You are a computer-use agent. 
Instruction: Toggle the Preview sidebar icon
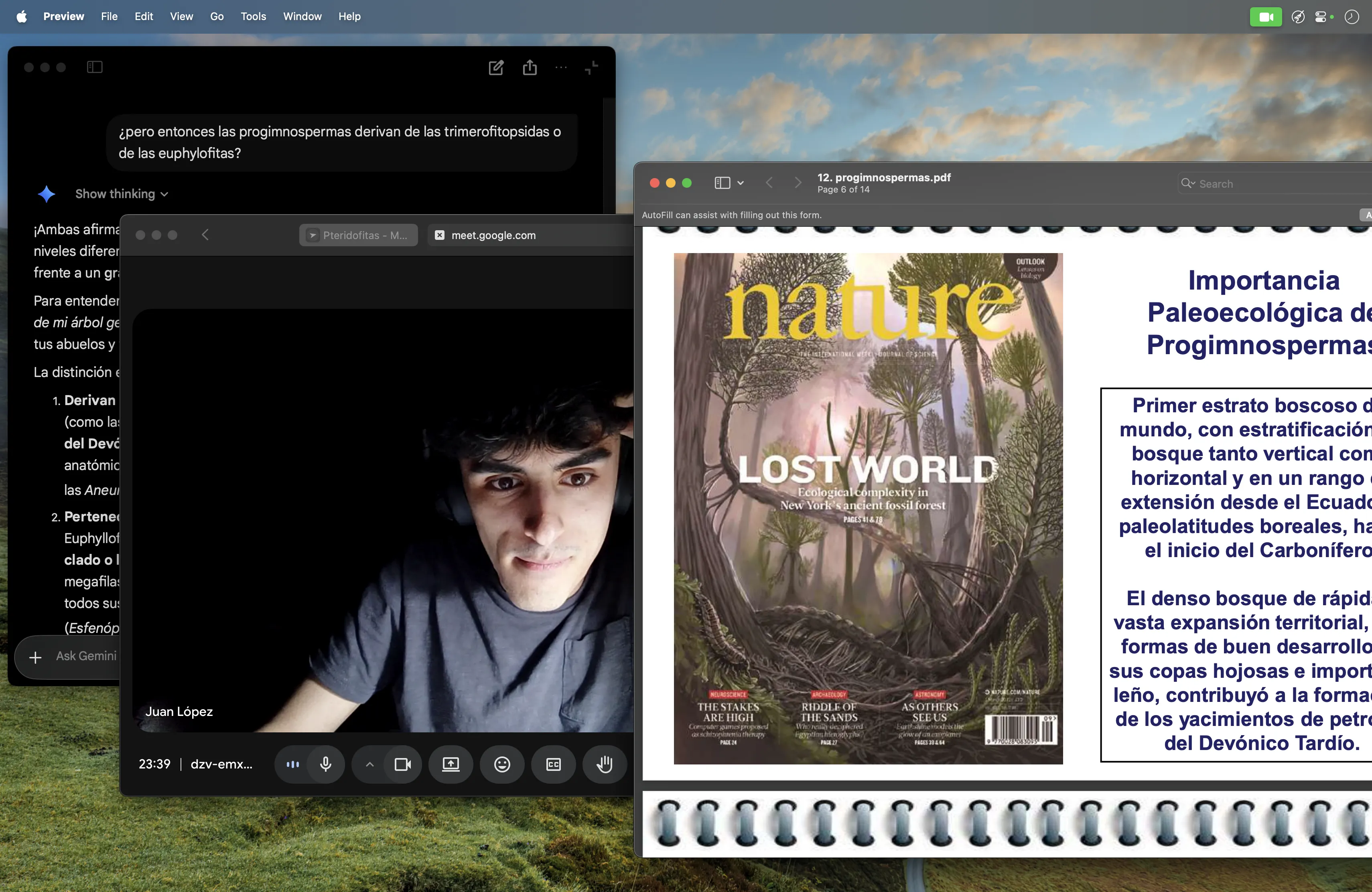pyautogui.click(x=723, y=182)
